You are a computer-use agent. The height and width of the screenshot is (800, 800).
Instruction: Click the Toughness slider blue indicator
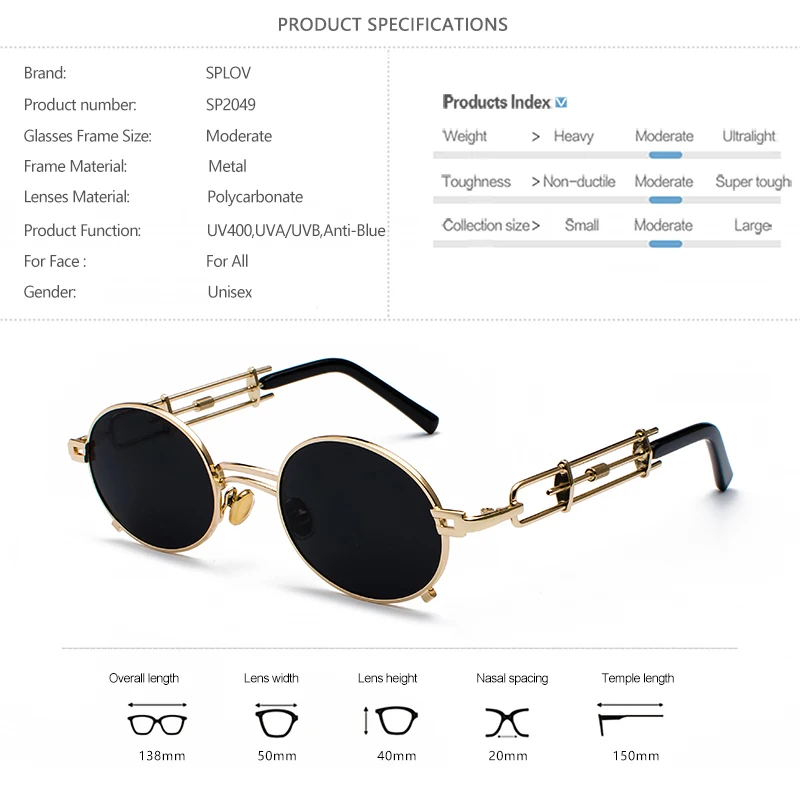(665, 200)
